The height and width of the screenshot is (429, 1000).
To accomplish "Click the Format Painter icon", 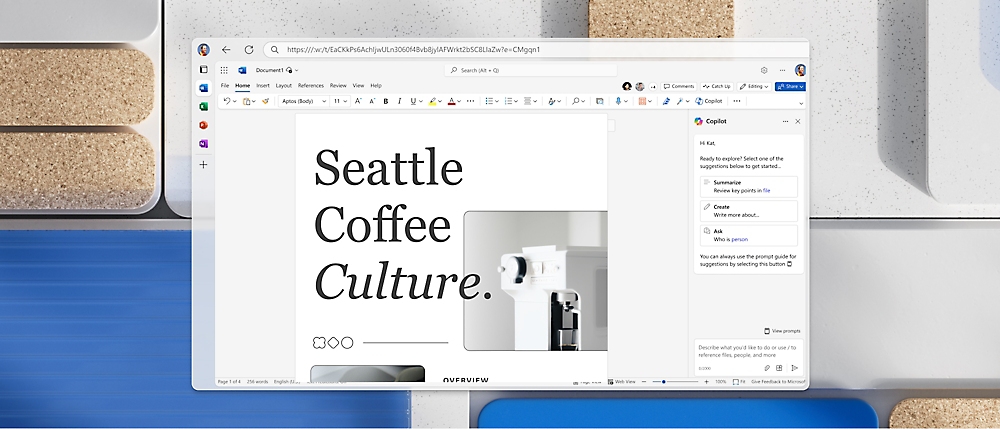I will [266, 101].
